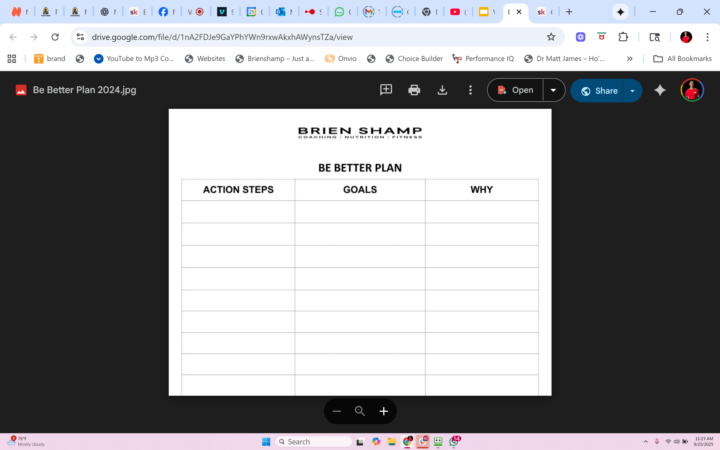Open the Copilot icon in taskbar

coord(376,442)
